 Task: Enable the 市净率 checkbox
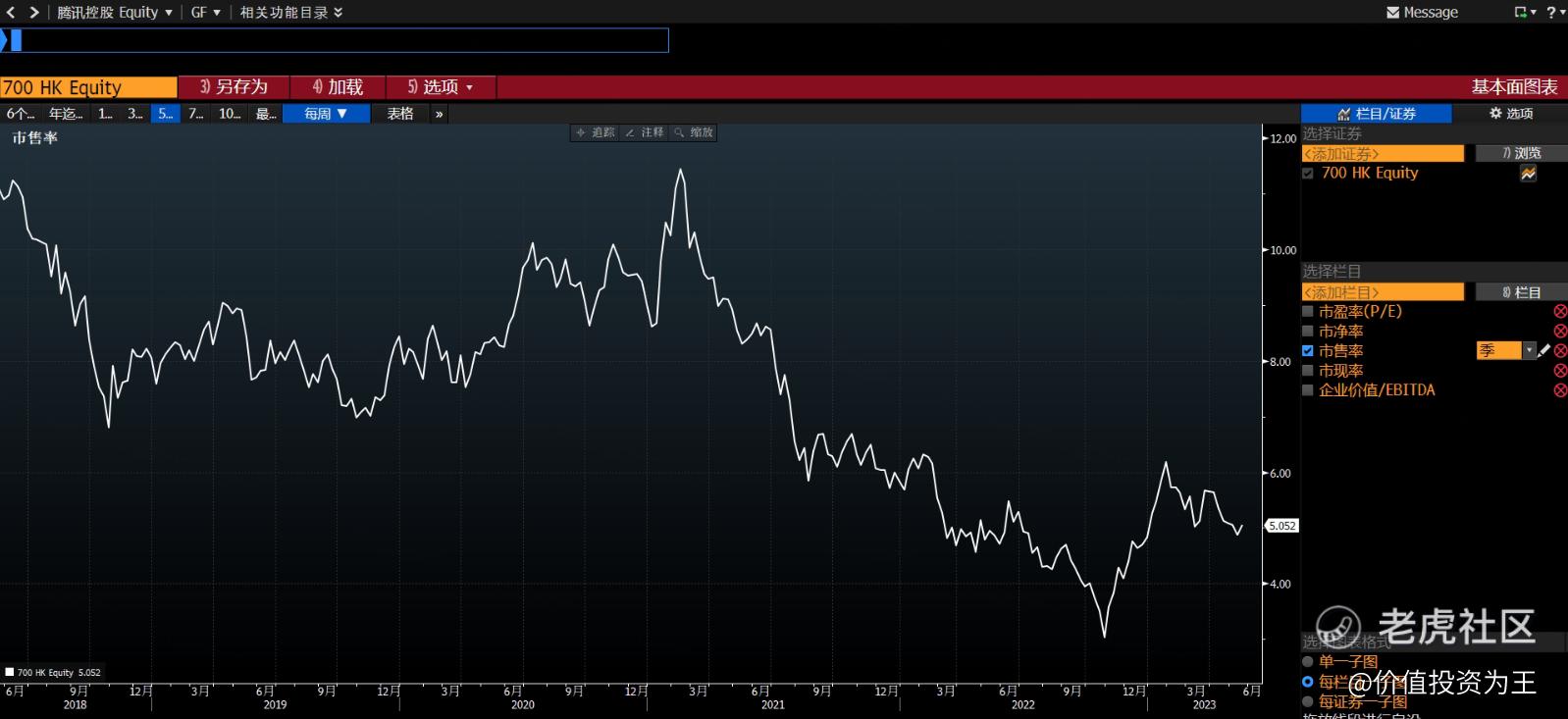[1308, 331]
